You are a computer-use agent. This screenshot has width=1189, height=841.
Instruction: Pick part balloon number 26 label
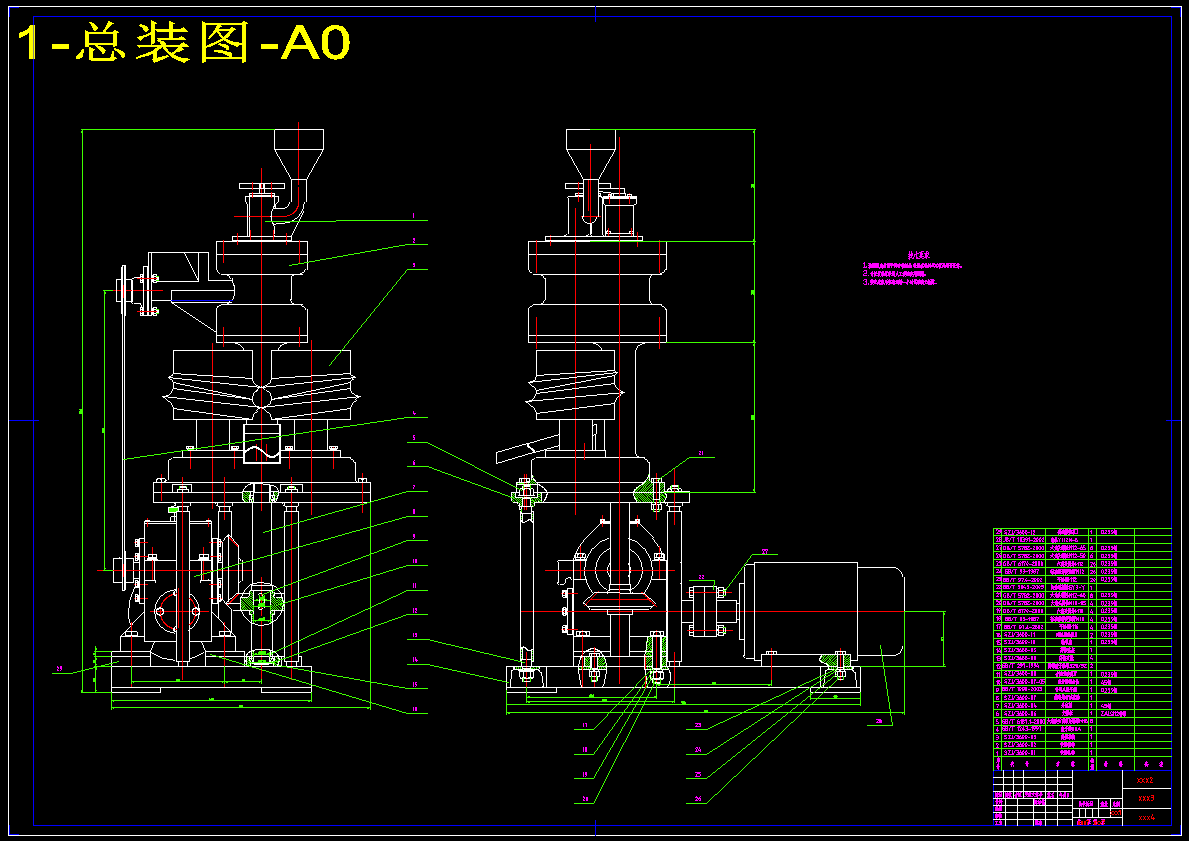pos(698,799)
